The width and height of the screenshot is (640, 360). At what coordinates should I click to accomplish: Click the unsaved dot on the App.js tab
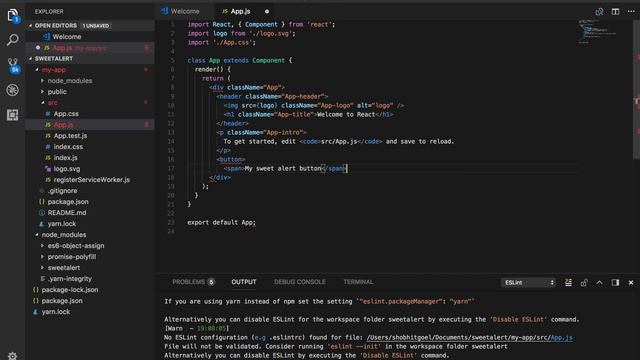[x=267, y=11]
